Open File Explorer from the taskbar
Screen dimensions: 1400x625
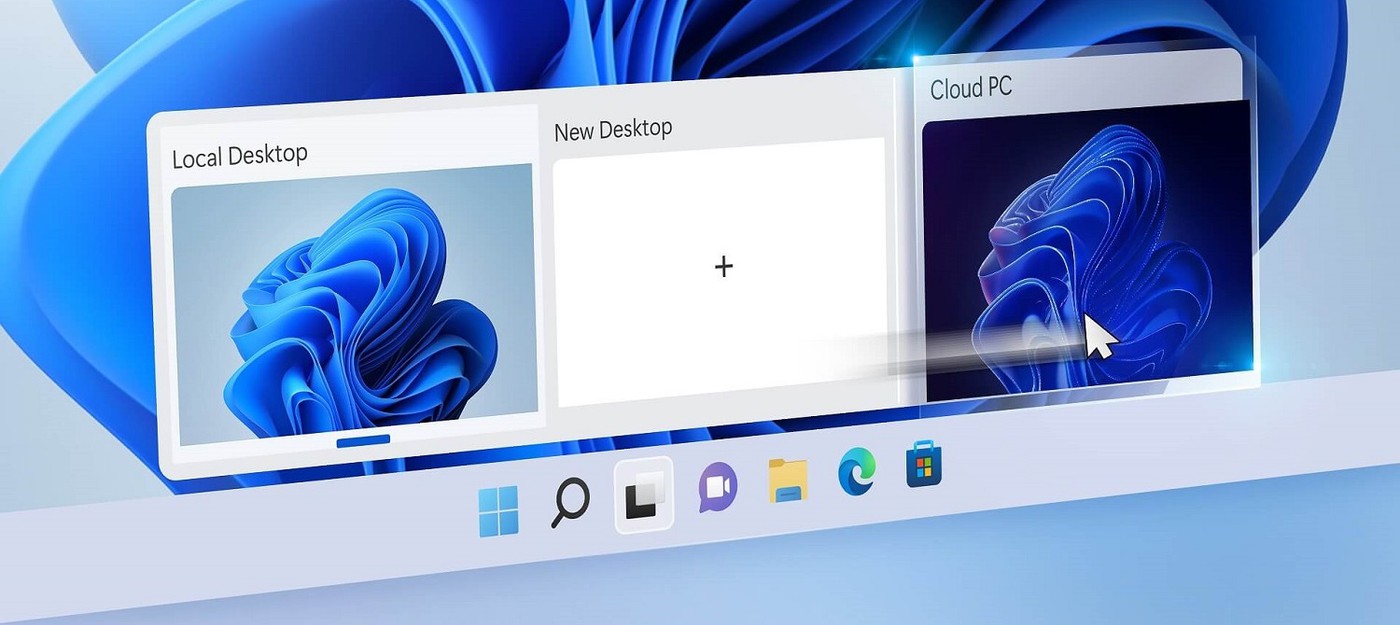pos(788,480)
